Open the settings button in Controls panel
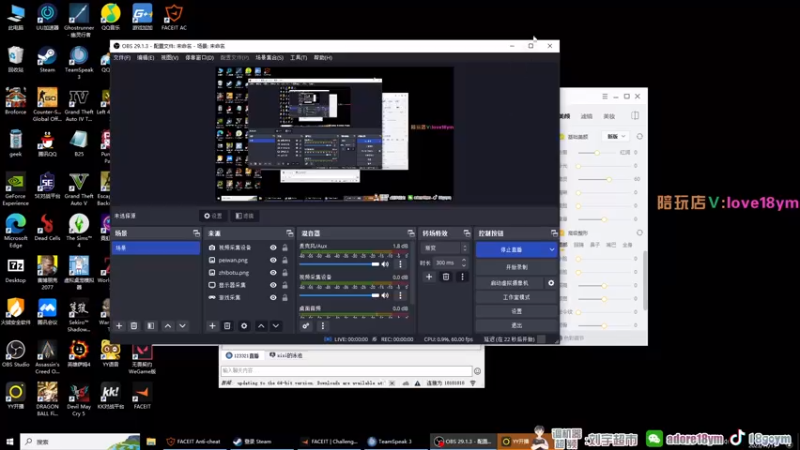This screenshot has width=800, height=450. [516, 311]
